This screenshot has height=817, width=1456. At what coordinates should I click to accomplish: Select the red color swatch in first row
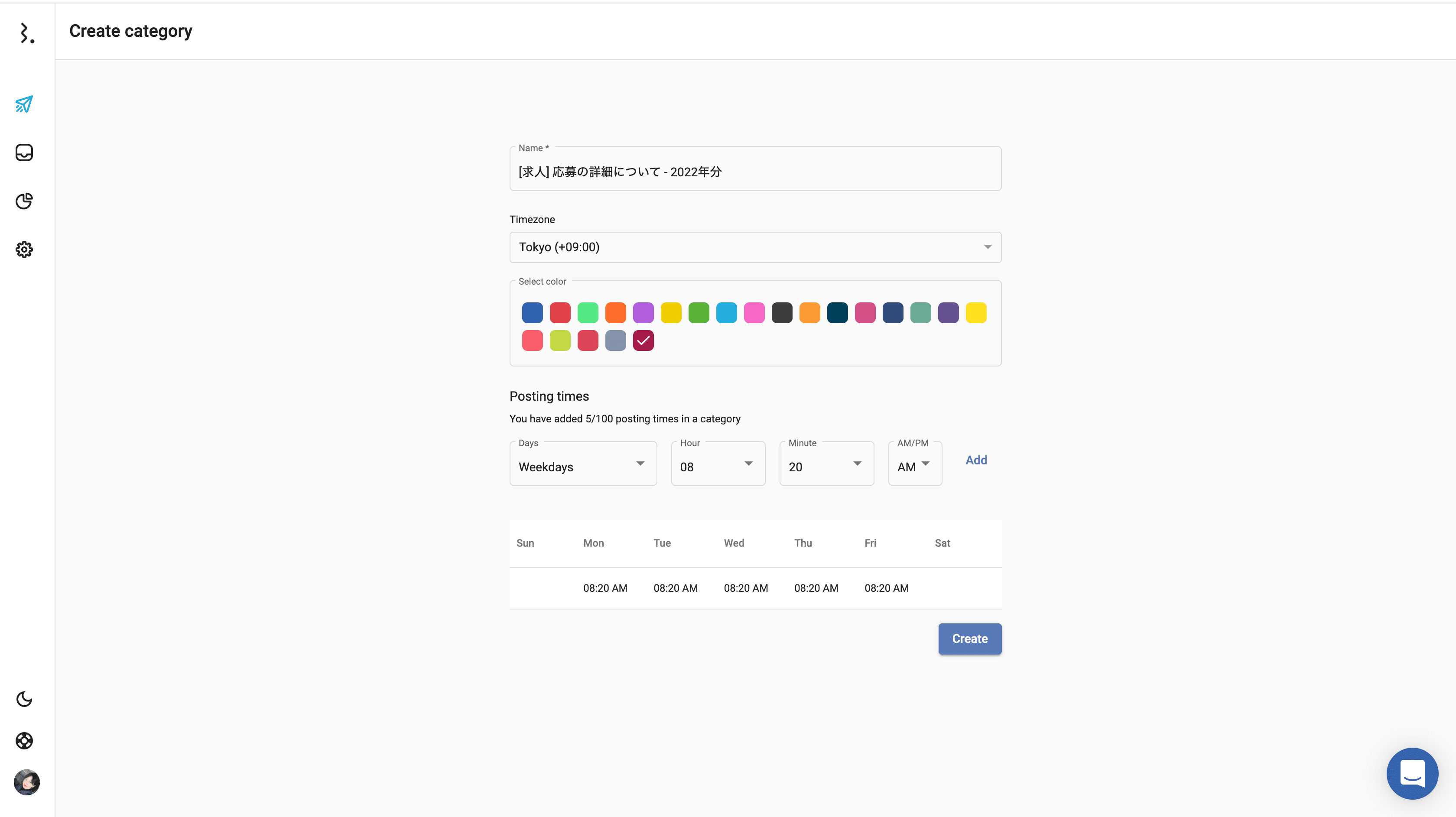tap(560, 312)
